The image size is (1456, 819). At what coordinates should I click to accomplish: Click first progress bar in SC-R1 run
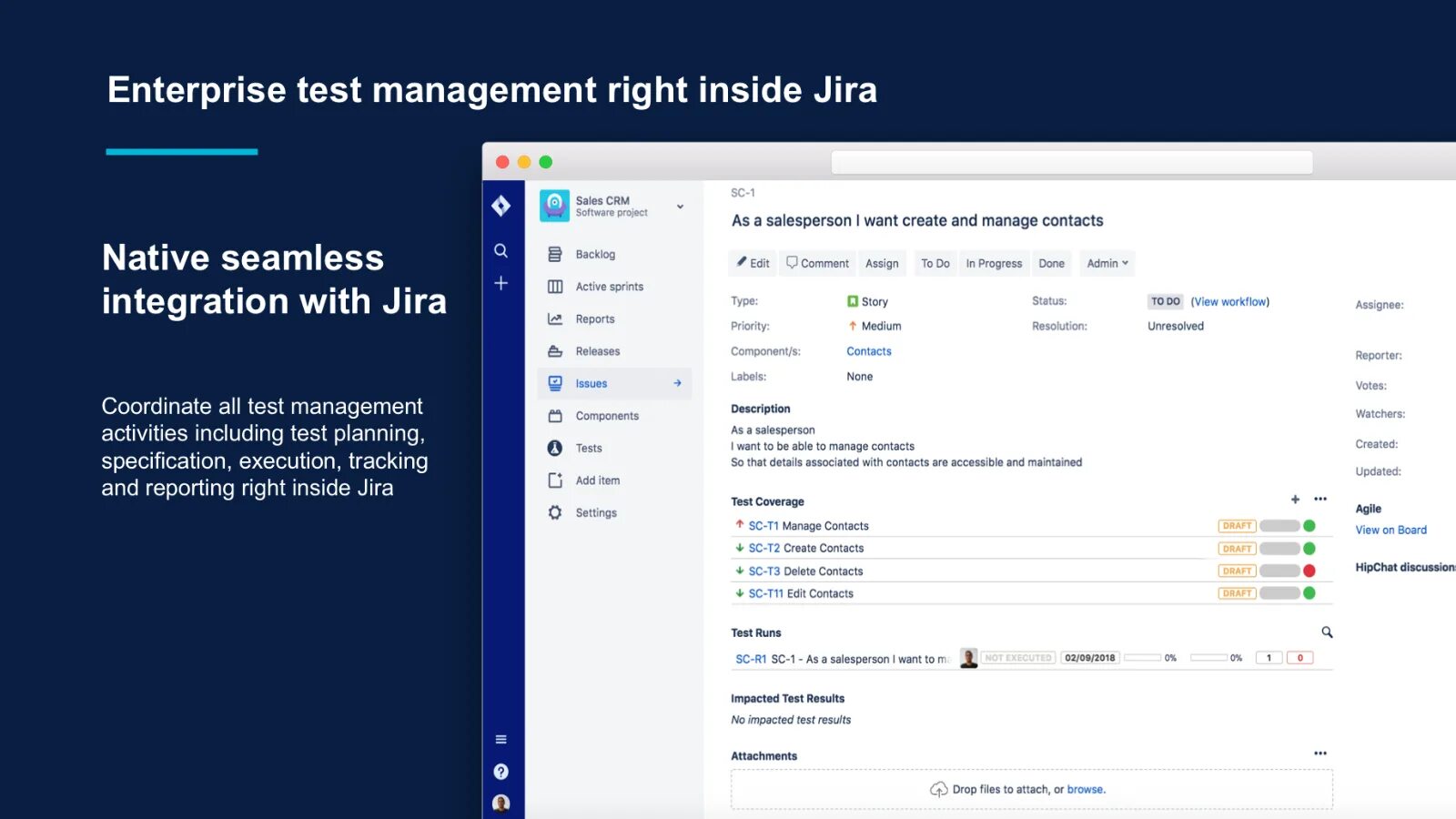pos(1142,658)
